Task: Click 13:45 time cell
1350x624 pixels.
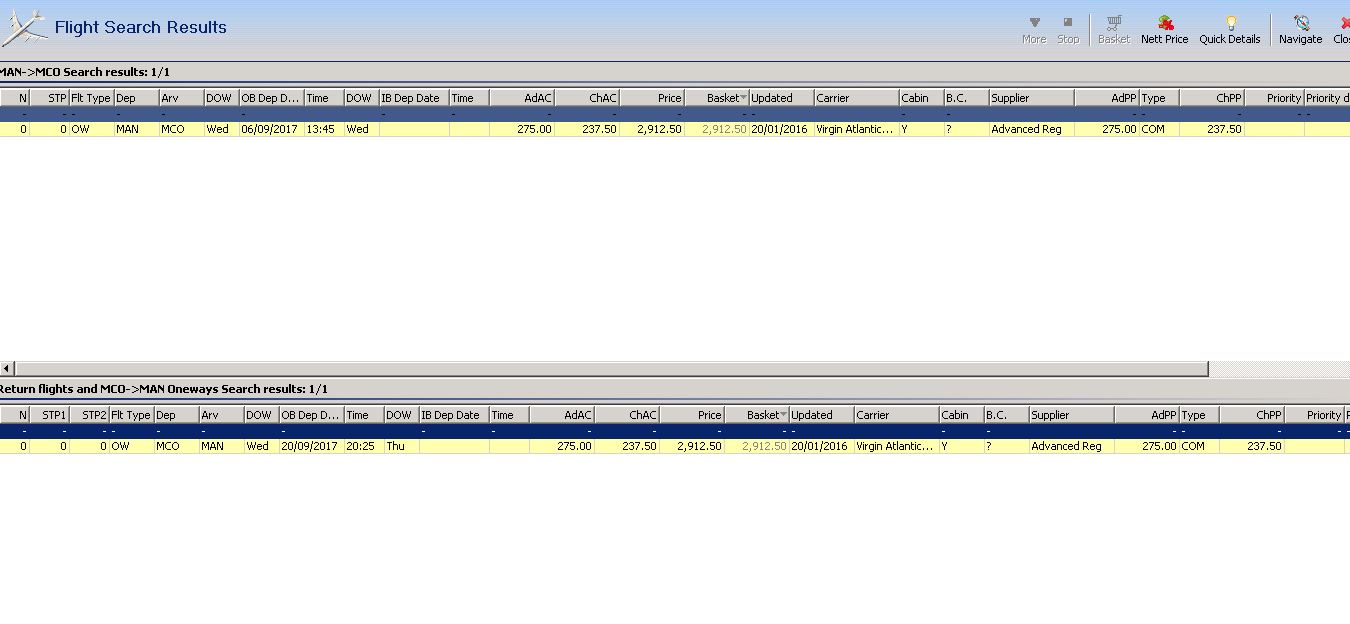Action: (x=324, y=129)
